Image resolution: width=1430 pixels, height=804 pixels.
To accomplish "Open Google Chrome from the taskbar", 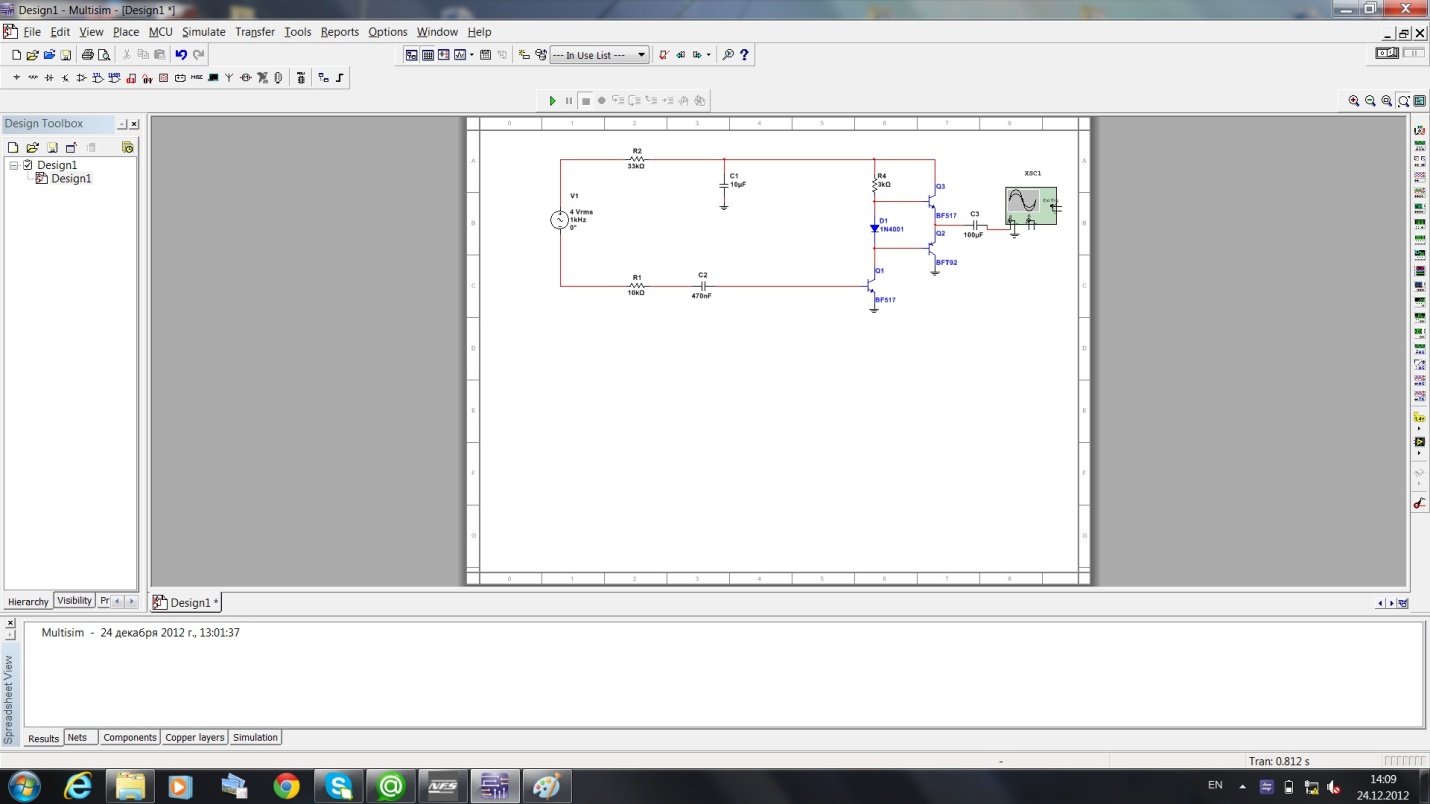I will 287,786.
